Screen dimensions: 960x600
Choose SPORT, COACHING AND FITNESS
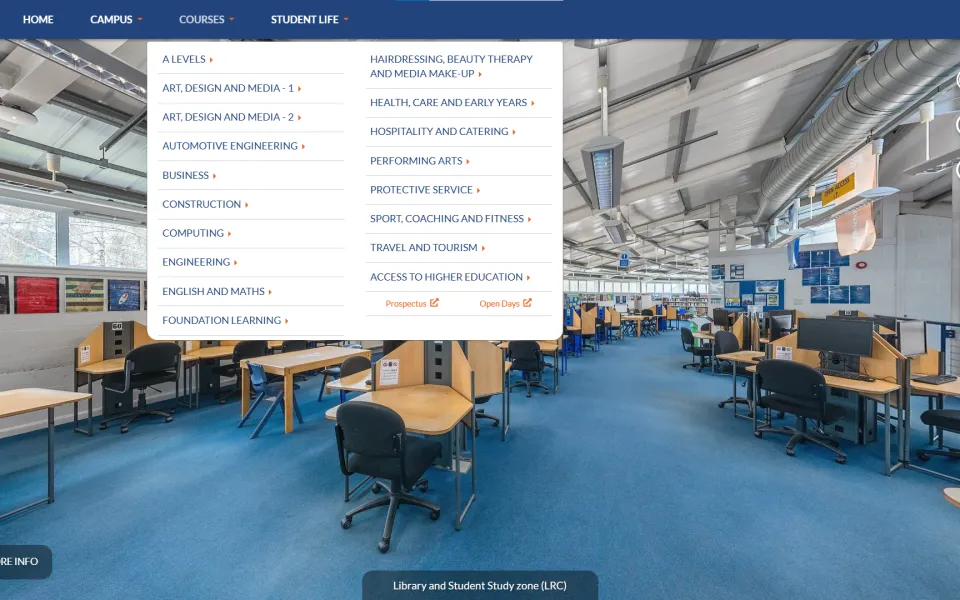click(451, 219)
